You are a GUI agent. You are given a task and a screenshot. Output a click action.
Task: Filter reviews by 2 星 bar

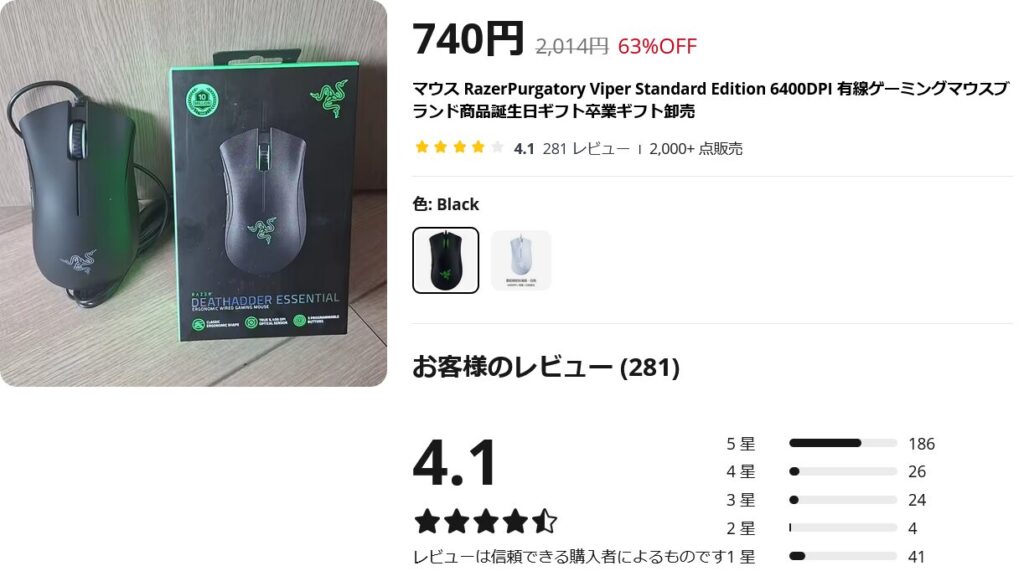coord(842,528)
